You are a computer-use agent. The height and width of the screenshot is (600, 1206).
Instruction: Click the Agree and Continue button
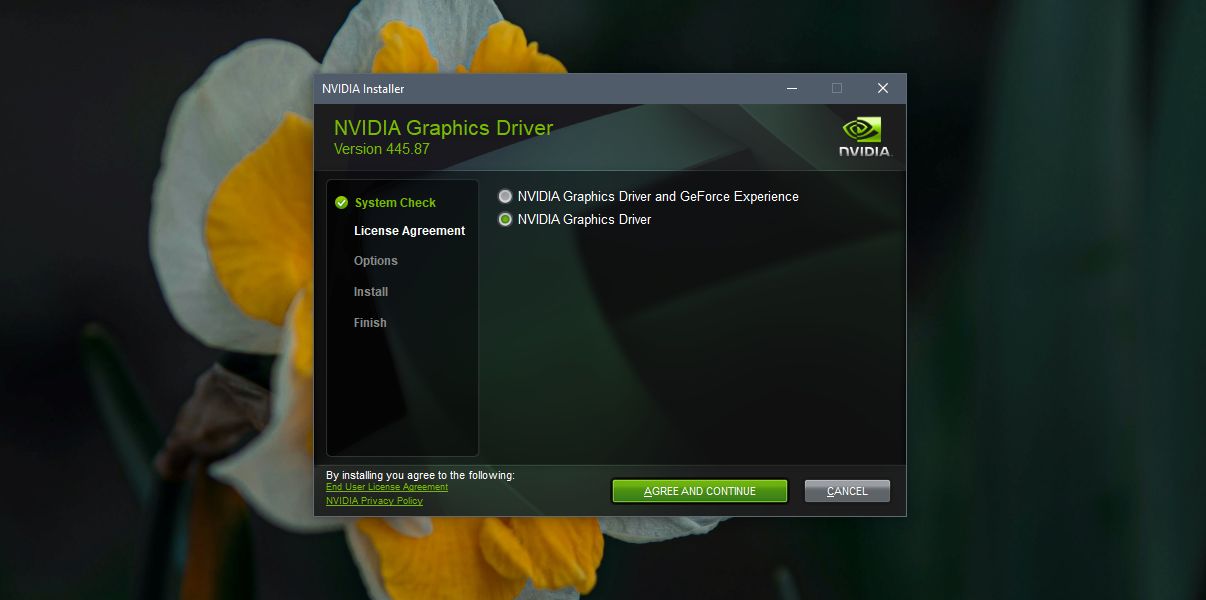pyautogui.click(x=700, y=491)
